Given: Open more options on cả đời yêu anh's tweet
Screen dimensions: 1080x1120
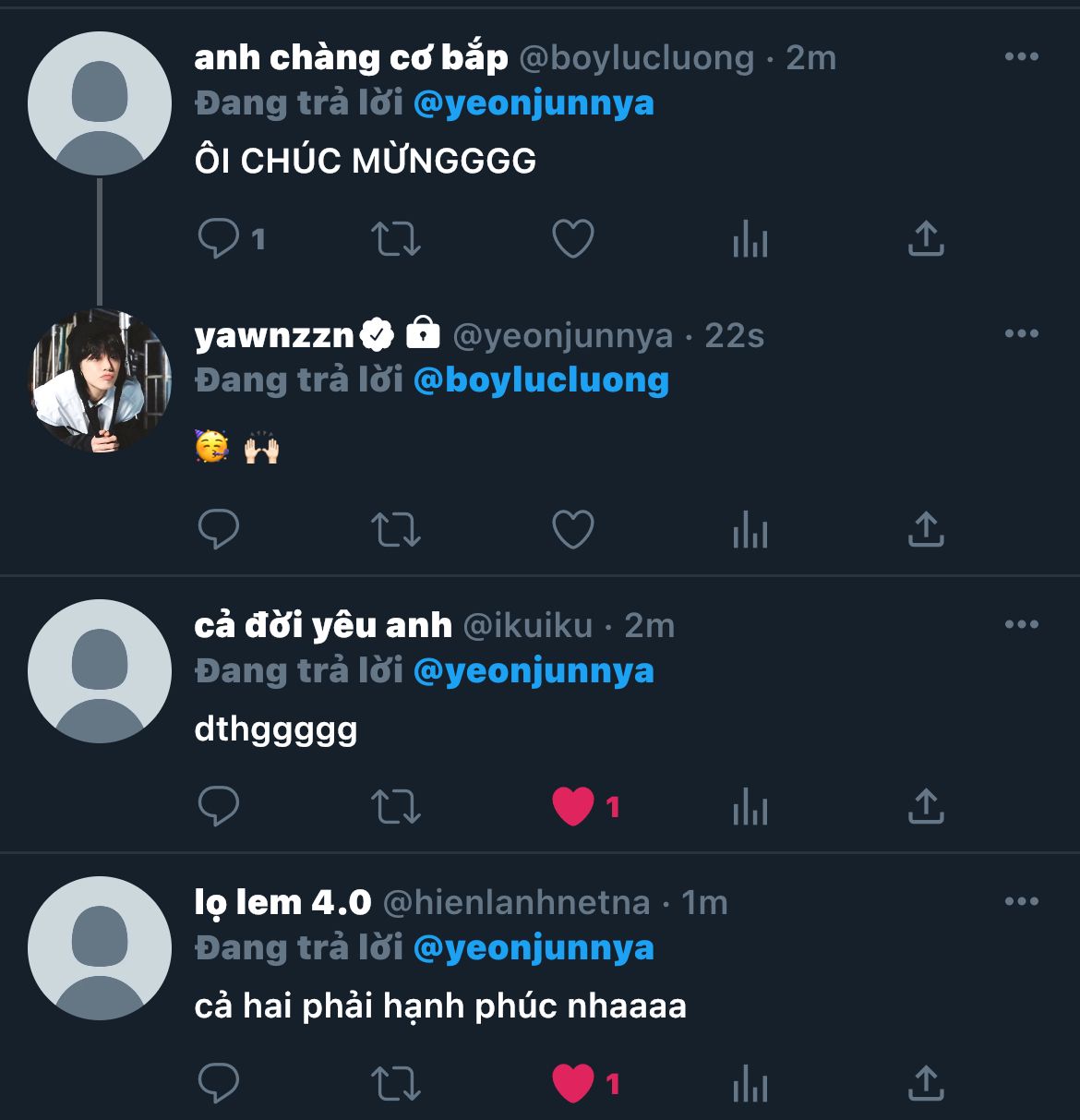Looking at the screenshot, I should click(x=1021, y=625).
